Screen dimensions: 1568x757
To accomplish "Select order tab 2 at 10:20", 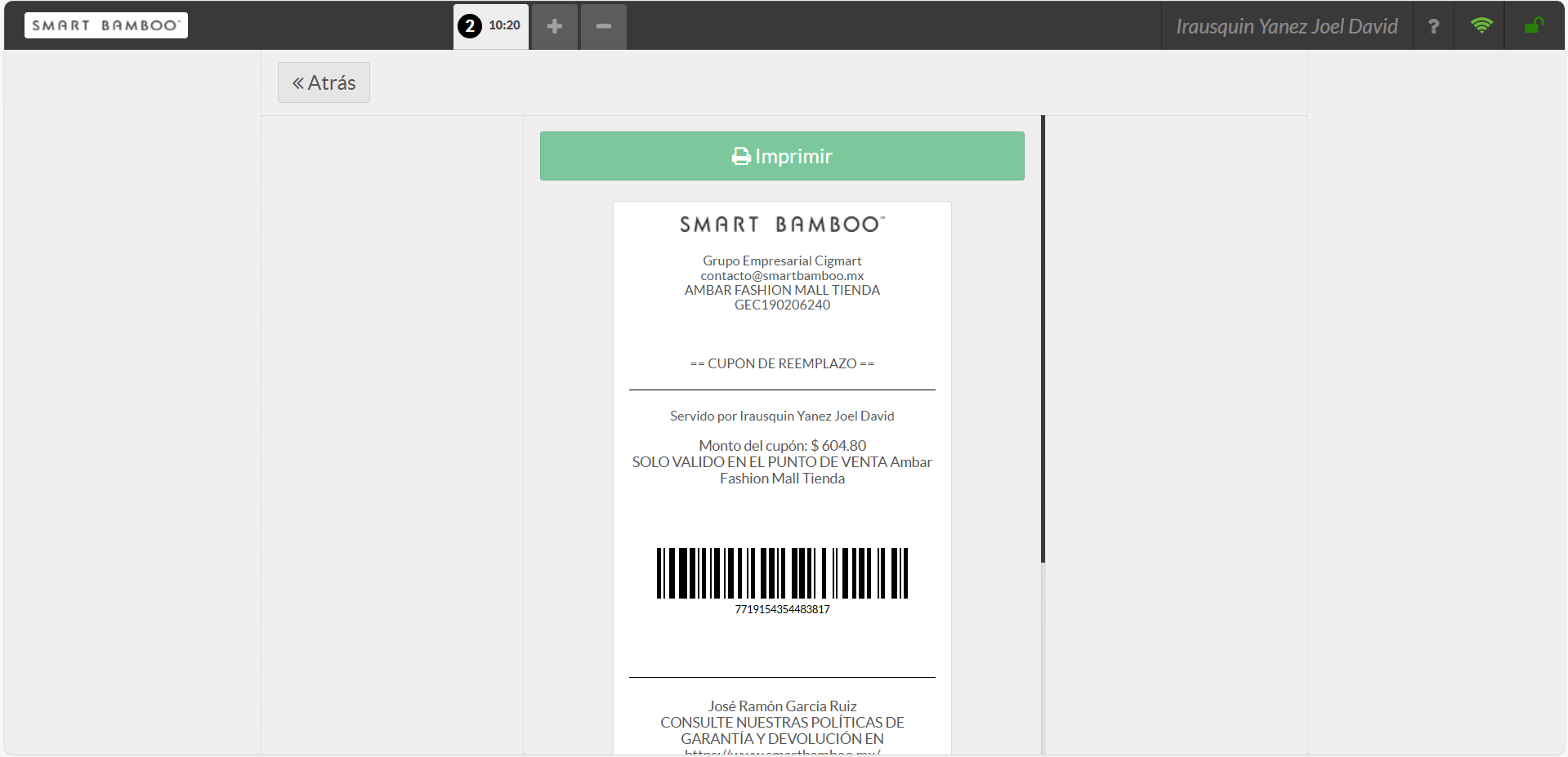I will (491, 26).
